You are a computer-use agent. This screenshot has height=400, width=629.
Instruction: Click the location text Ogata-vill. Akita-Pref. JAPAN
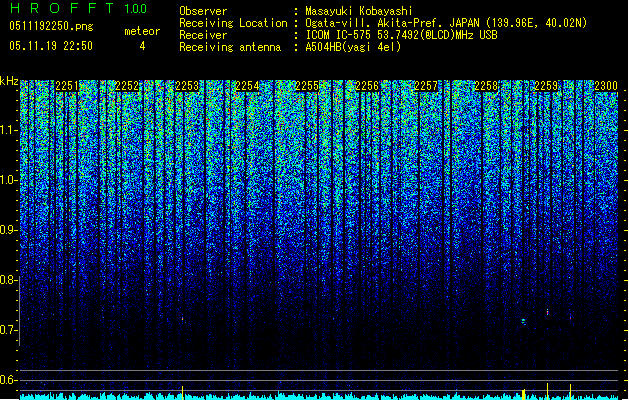pos(393,23)
